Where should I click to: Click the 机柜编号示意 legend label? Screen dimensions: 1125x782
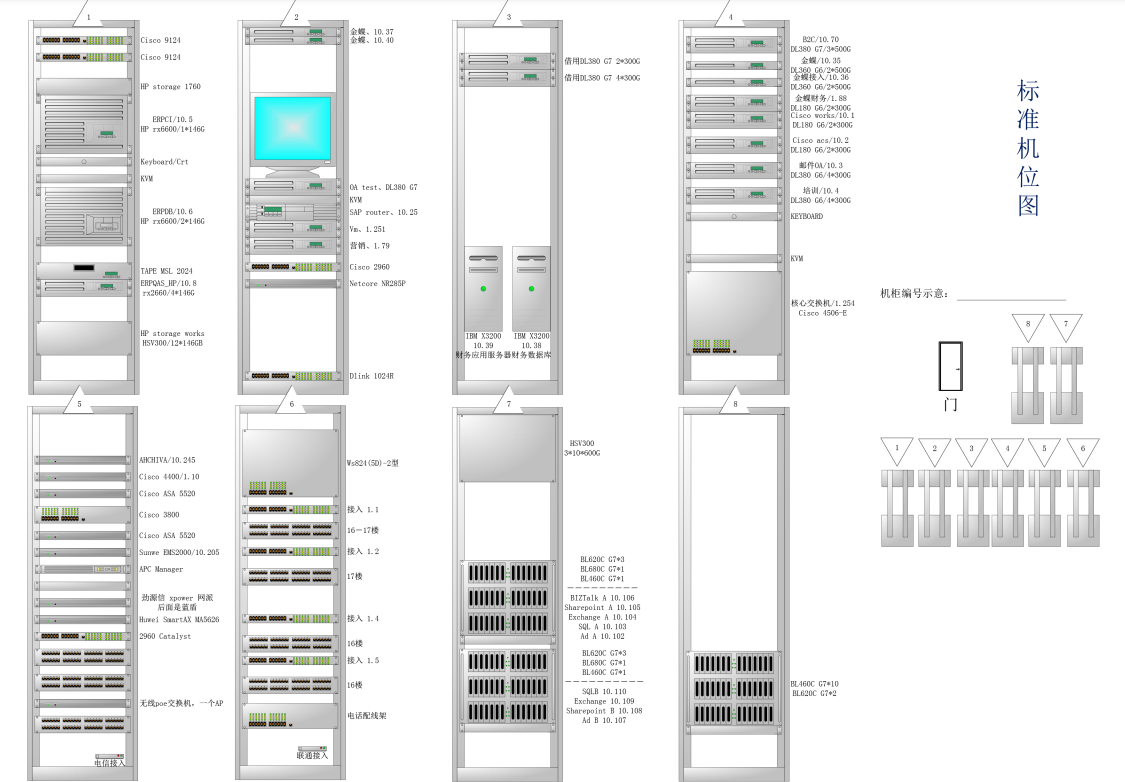coord(914,294)
